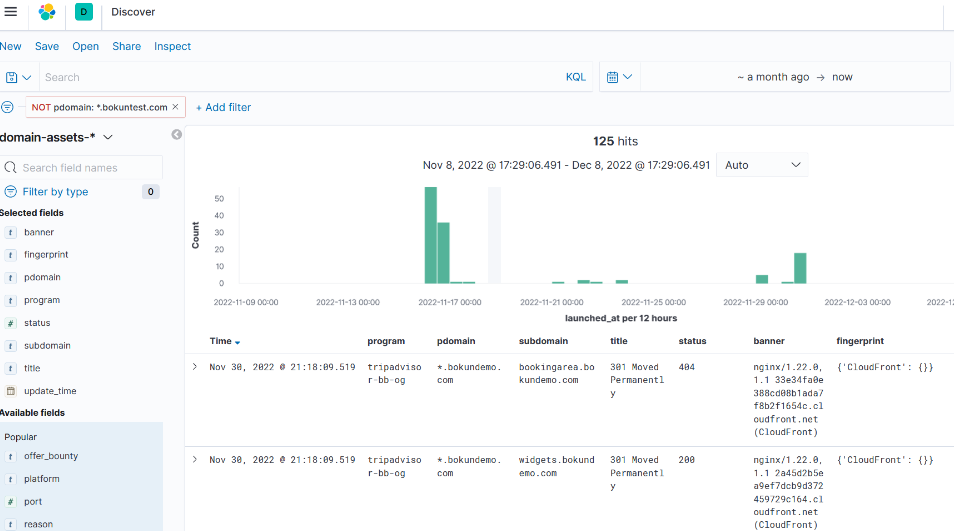This screenshot has width=954, height=531.
Task: Click the search magnifier in field names
Action: pyautogui.click(x=10, y=167)
